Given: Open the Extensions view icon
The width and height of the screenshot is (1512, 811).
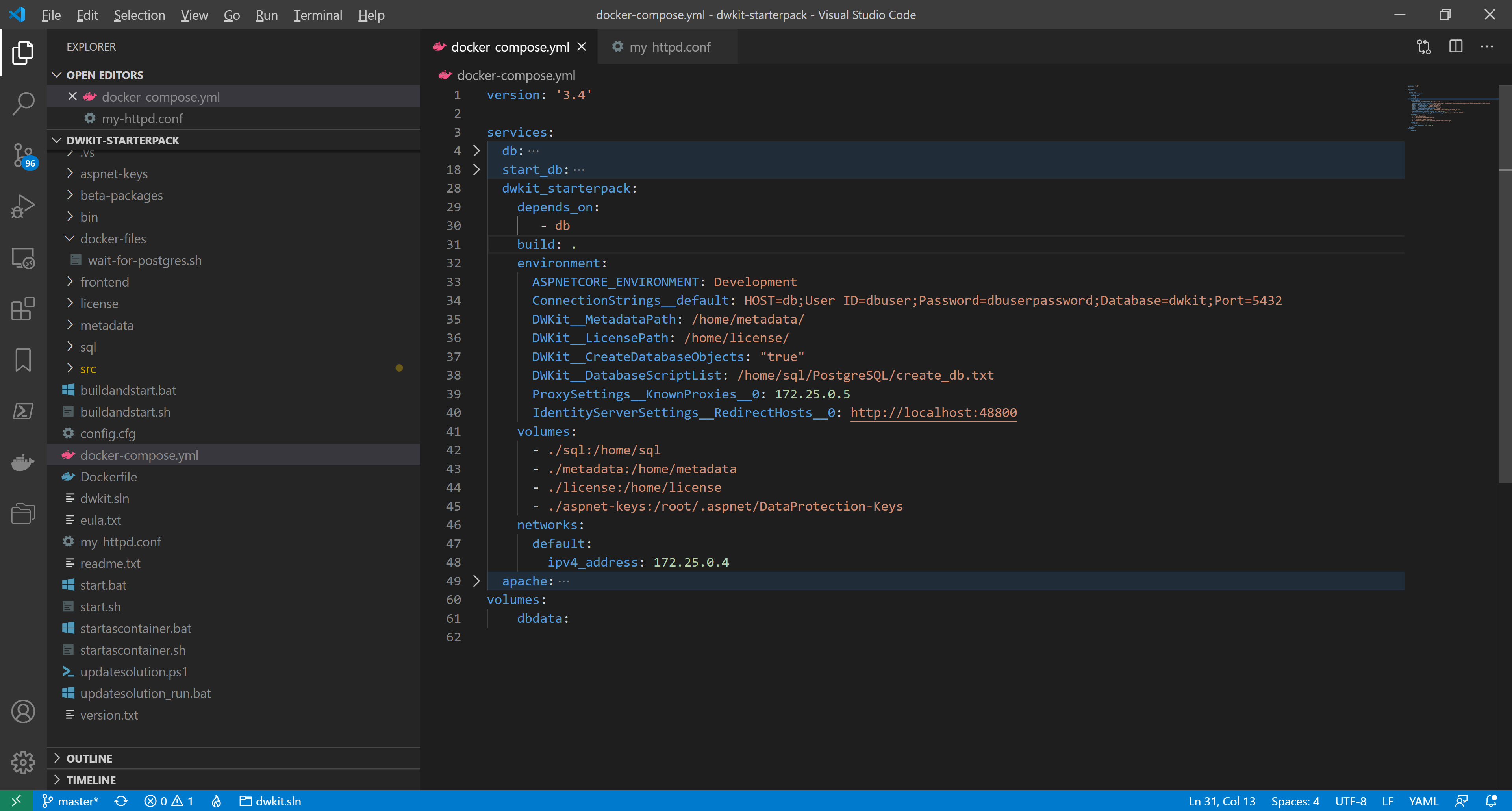Looking at the screenshot, I should [x=23, y=309].
